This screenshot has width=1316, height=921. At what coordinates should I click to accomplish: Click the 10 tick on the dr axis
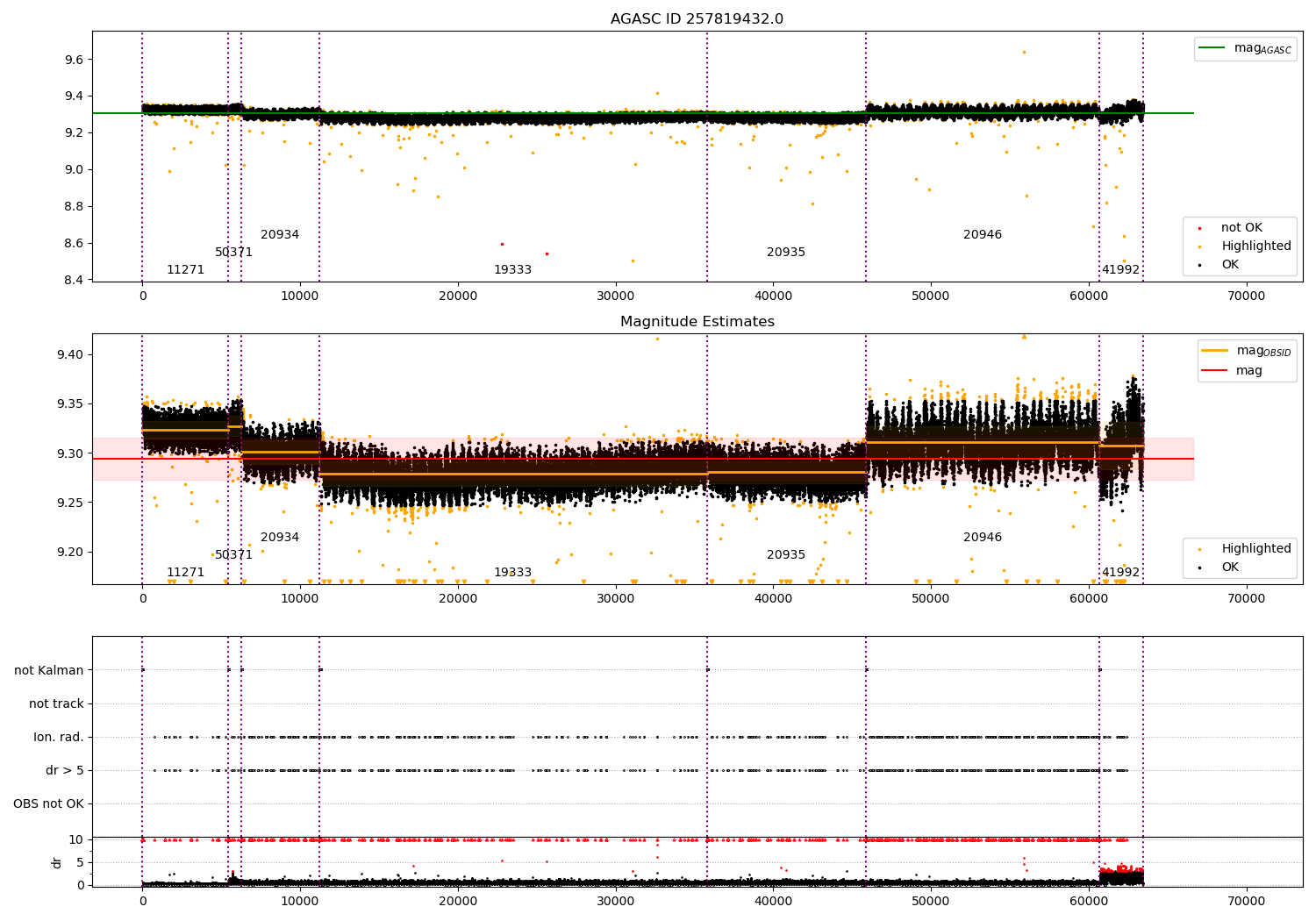pyautogui.click(x=76, y=840)
